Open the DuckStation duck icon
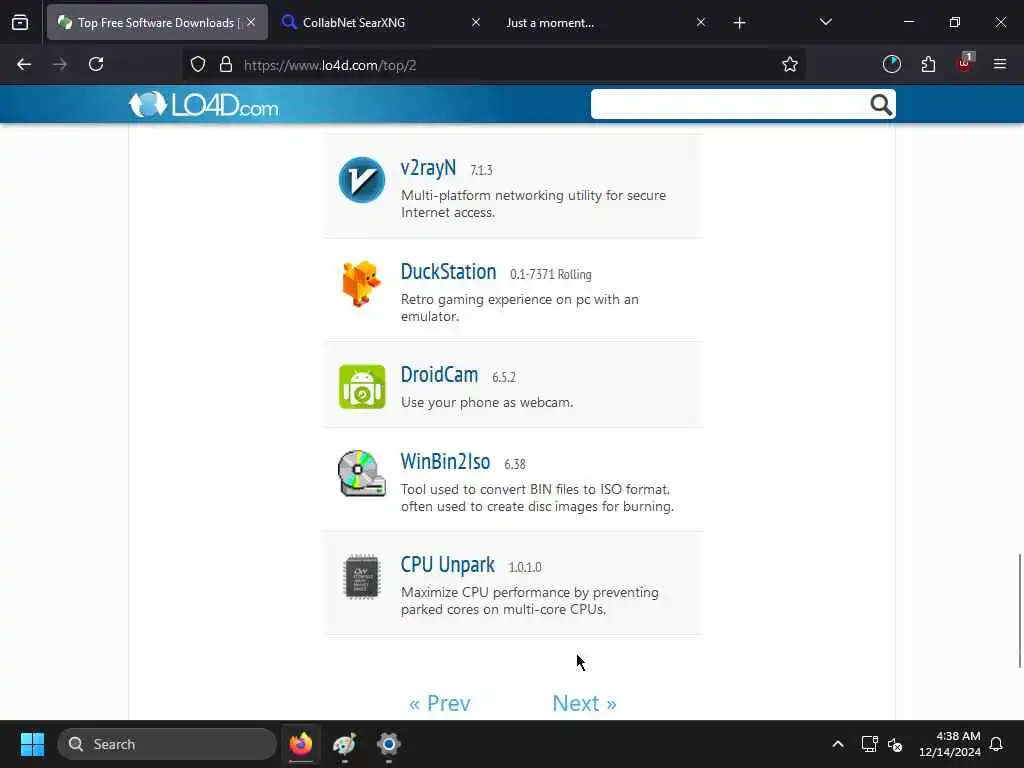1024x768 pixels. point(360,283)
